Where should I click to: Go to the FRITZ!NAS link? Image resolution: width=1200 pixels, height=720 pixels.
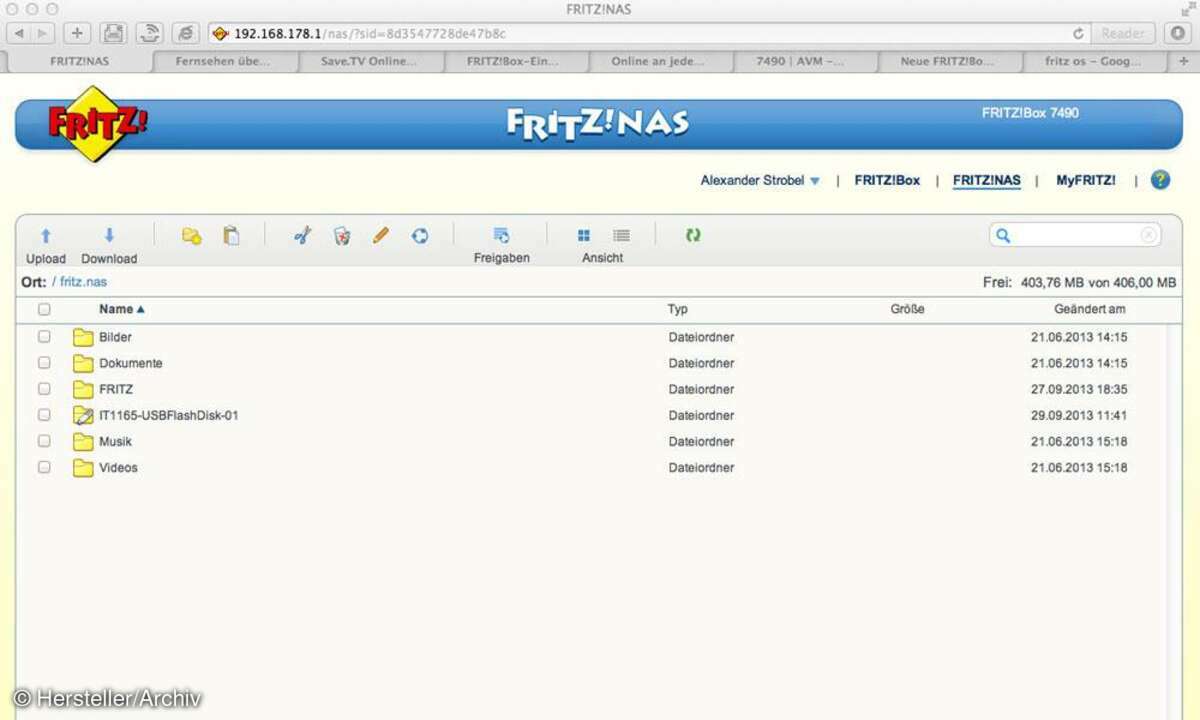coord(987,181)
